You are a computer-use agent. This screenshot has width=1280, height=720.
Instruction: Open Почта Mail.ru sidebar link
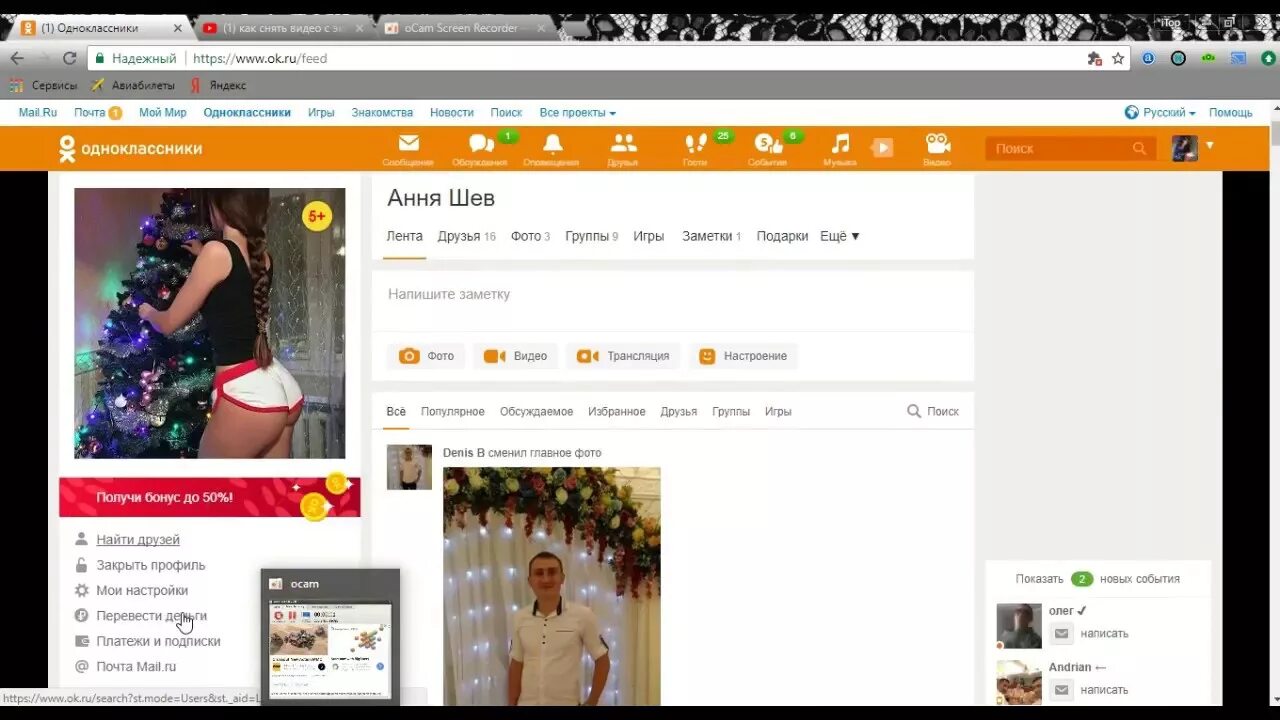pyautogui.click(x=136, y=666)
